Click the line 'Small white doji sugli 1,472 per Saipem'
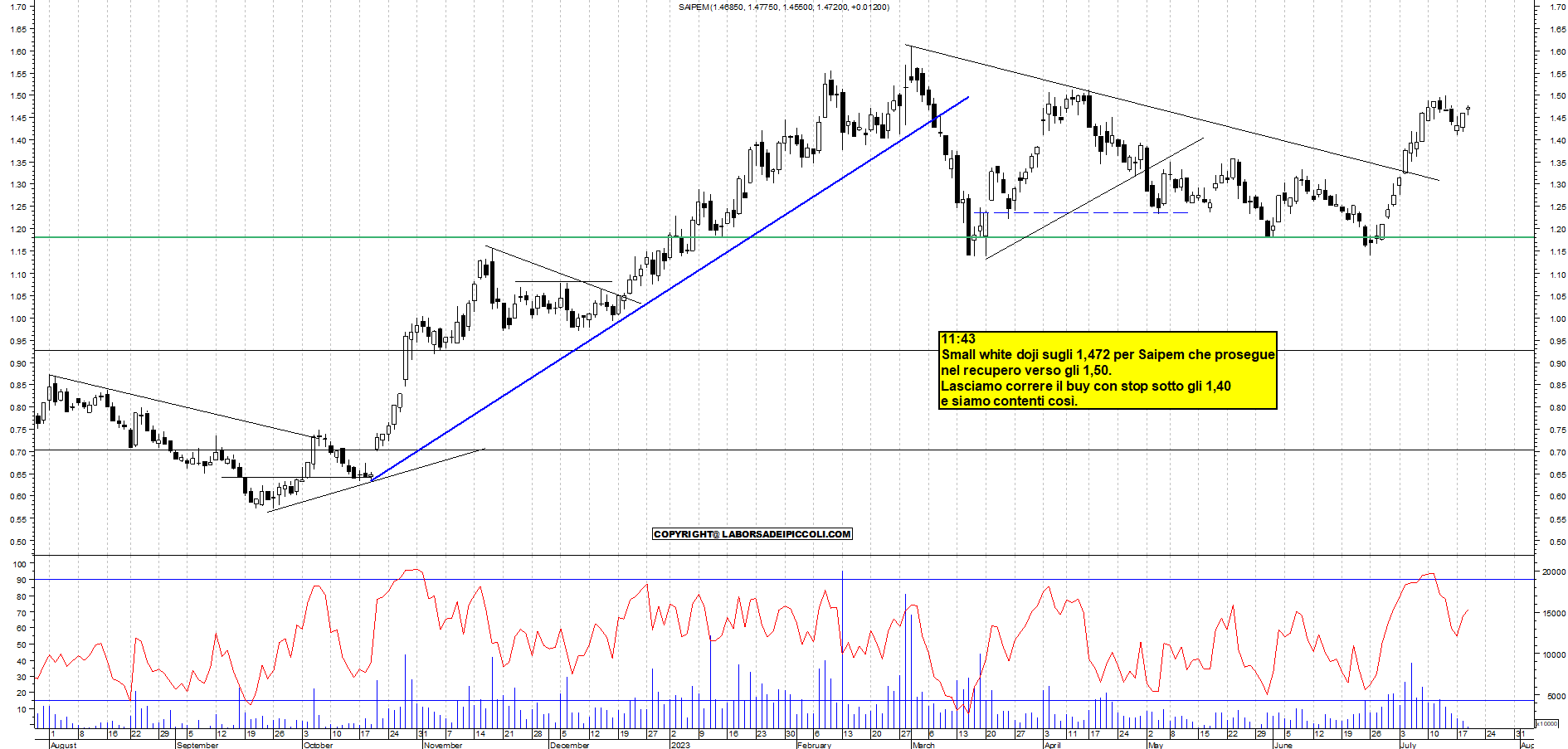 (1108, 355)
